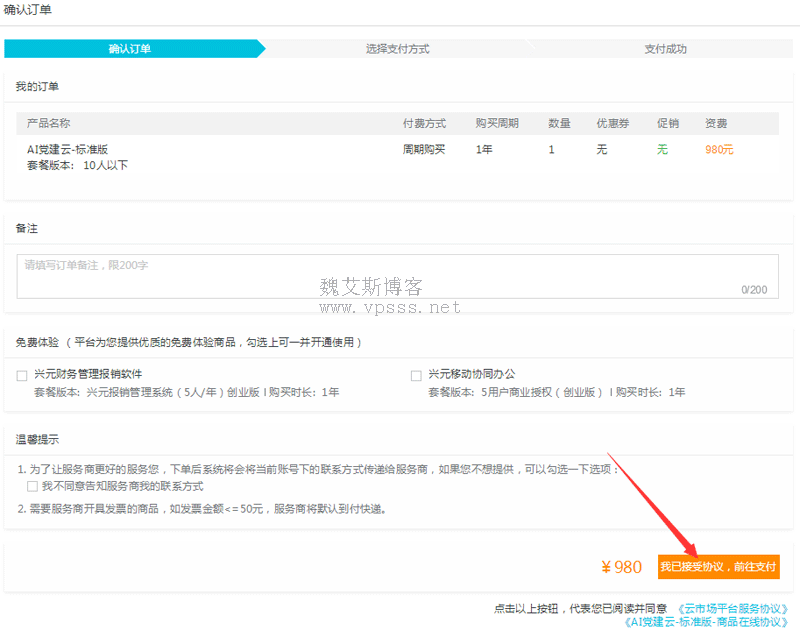This screenshot has width=800, height=637.
Task: Click the 确认订单 progress step
Action: [130, 49]
